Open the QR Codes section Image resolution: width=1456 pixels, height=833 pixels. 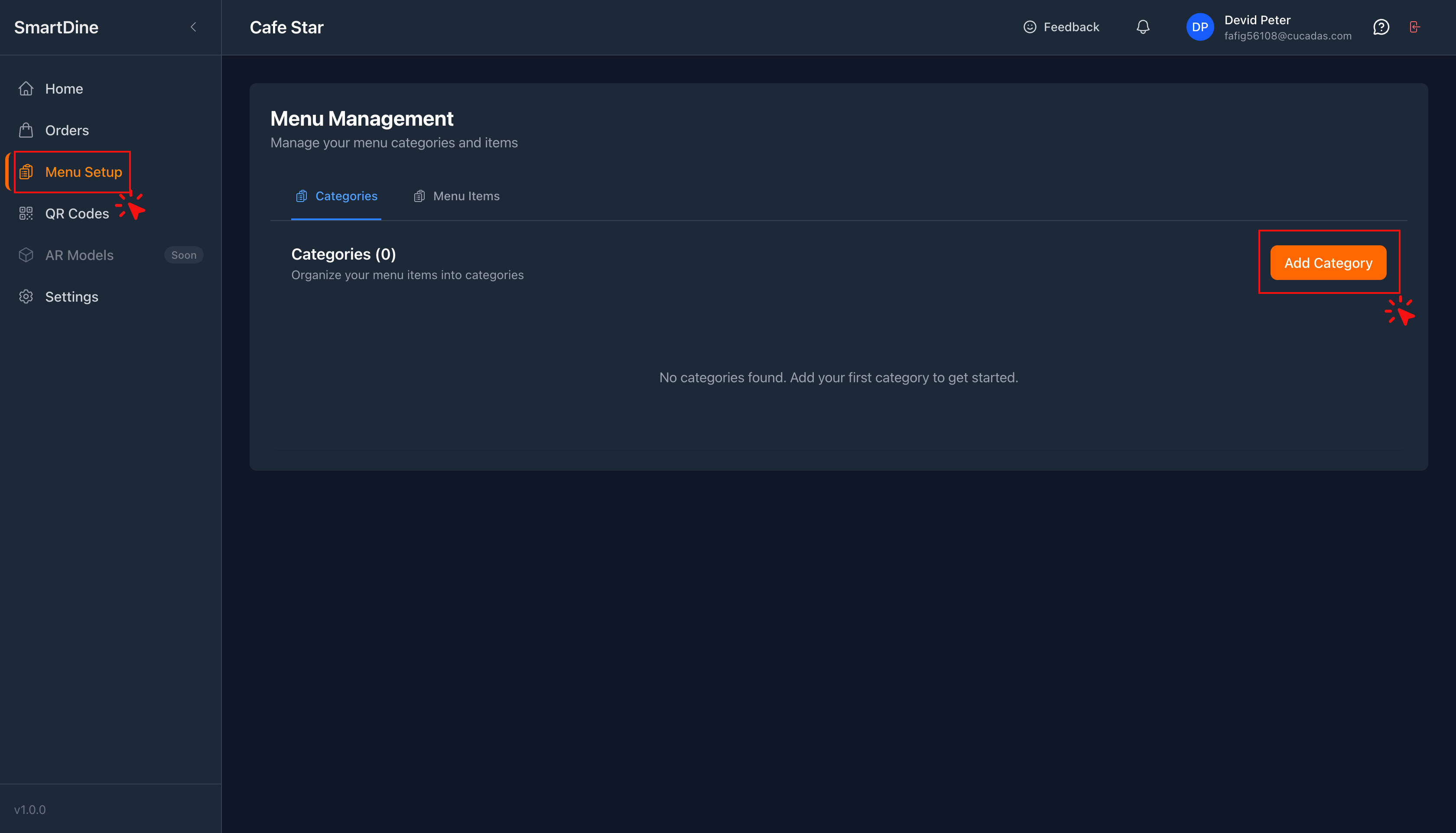click(77, 213)
